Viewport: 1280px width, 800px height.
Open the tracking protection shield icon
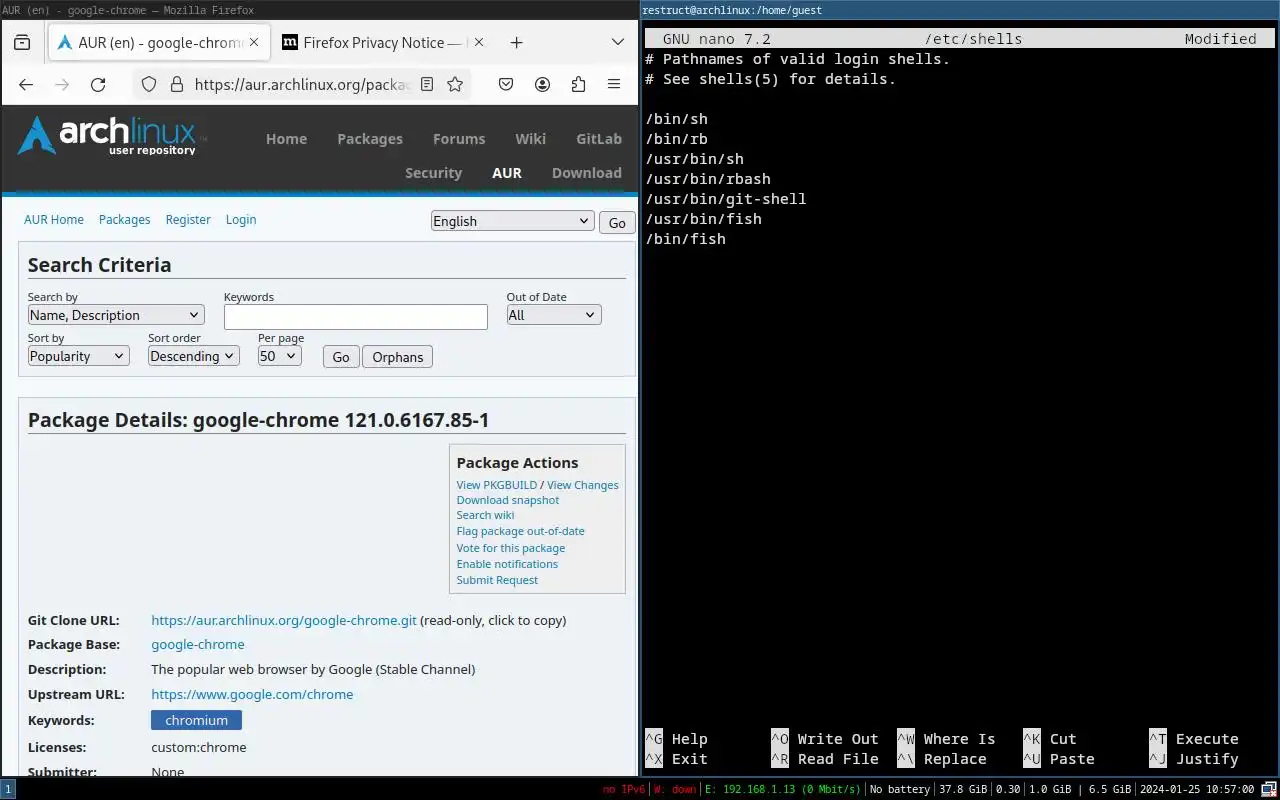(149, 85)
